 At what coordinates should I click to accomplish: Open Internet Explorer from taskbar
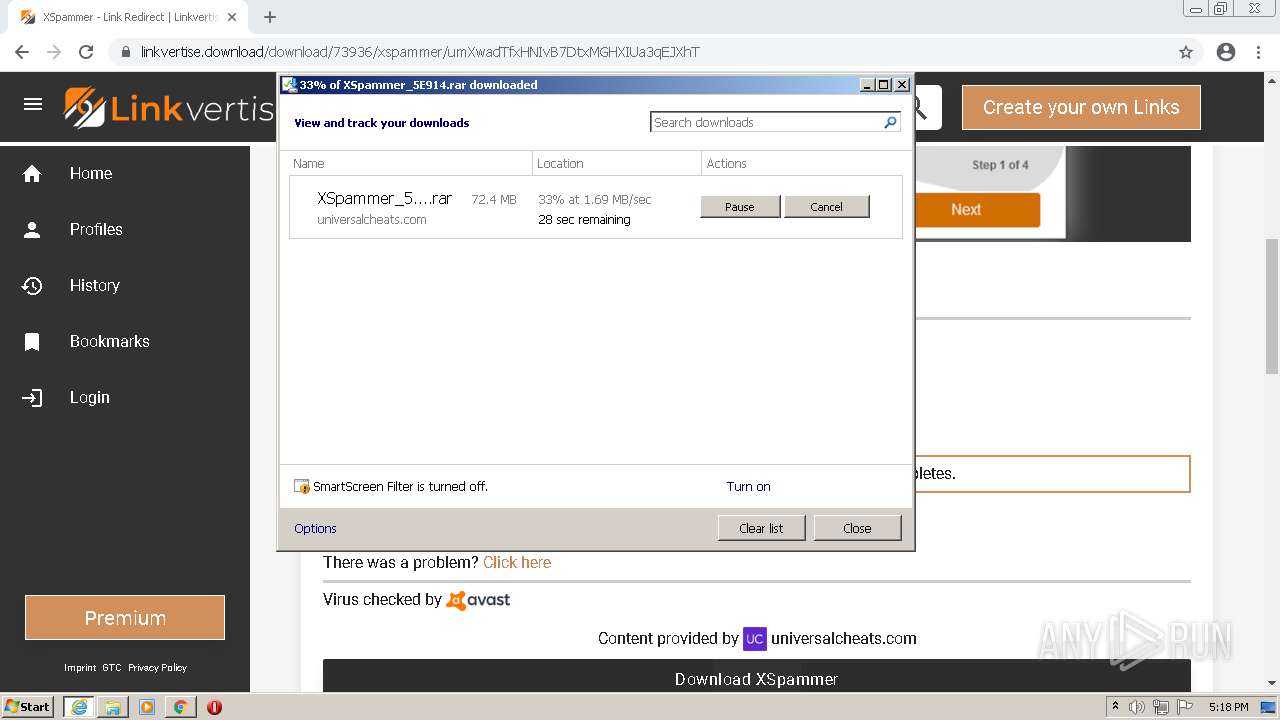click(79, 707)
